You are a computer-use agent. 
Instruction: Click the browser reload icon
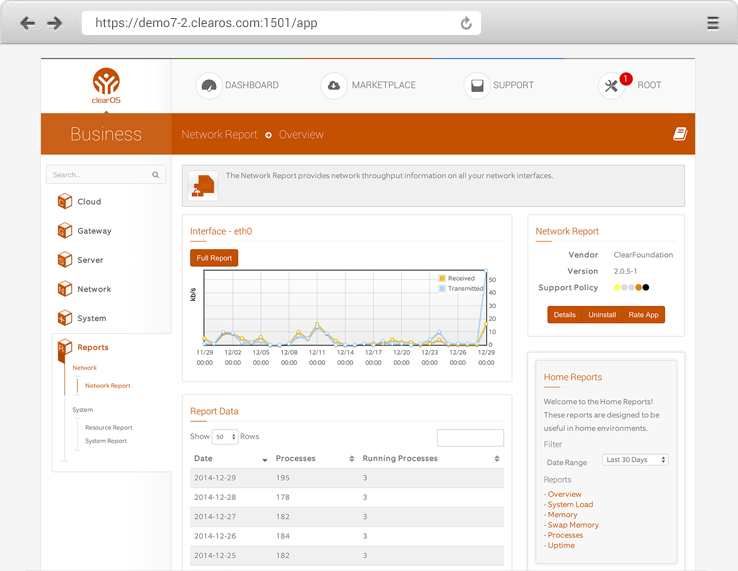[466, 23]
